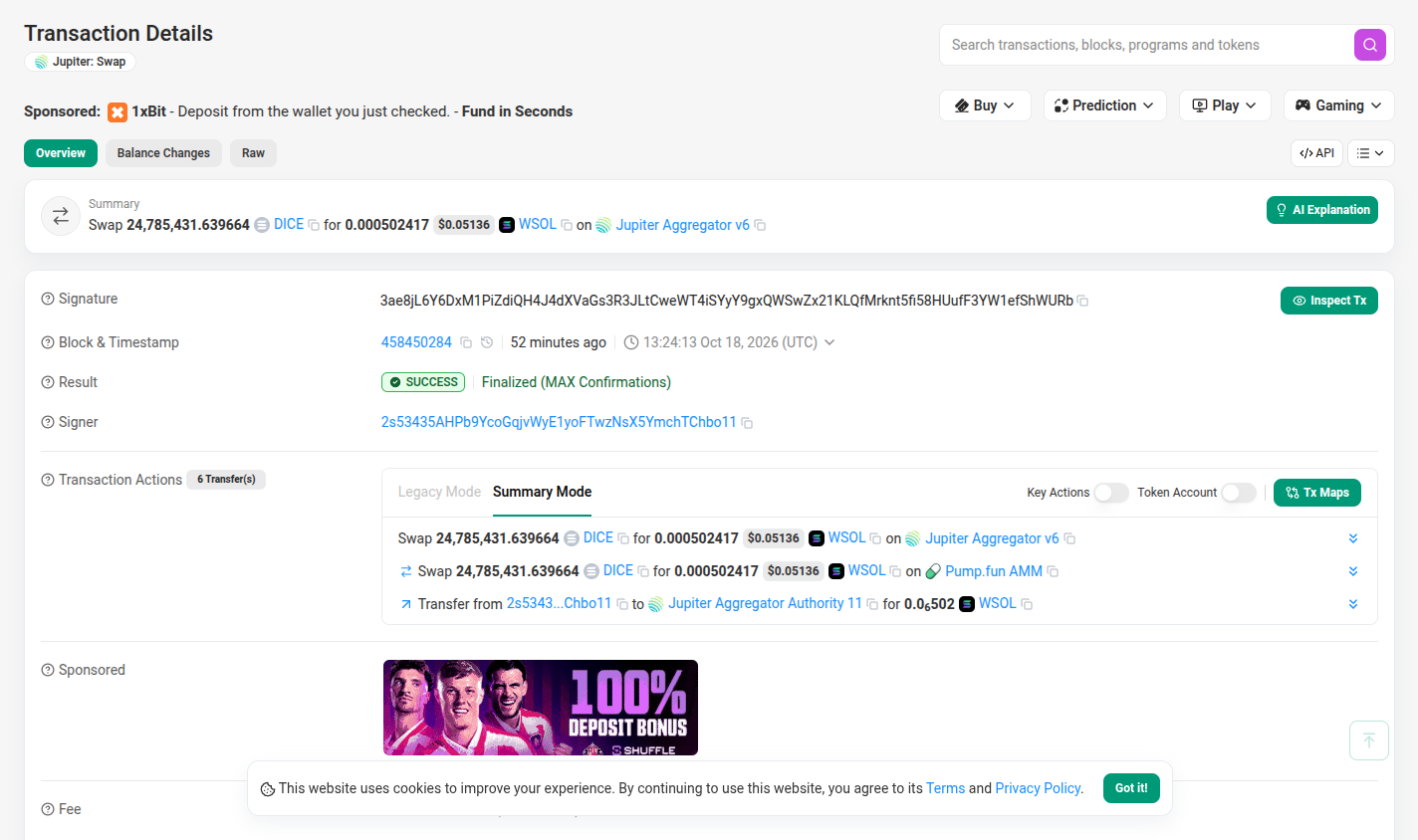This screenshot has width=1418, height=840.
Task: Open the Privacy Policy link
Action: (x=1039, y=788)
